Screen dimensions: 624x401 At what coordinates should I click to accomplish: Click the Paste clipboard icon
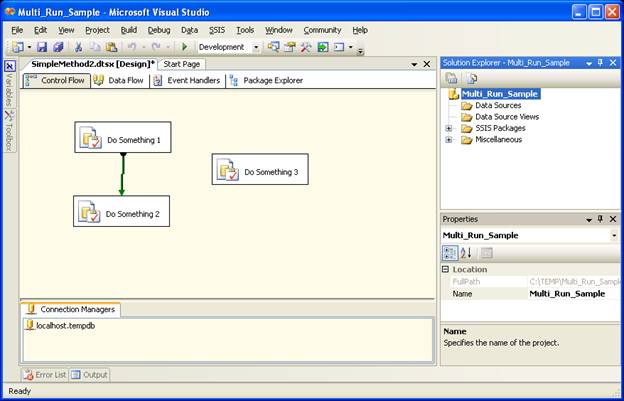[111, 47]
